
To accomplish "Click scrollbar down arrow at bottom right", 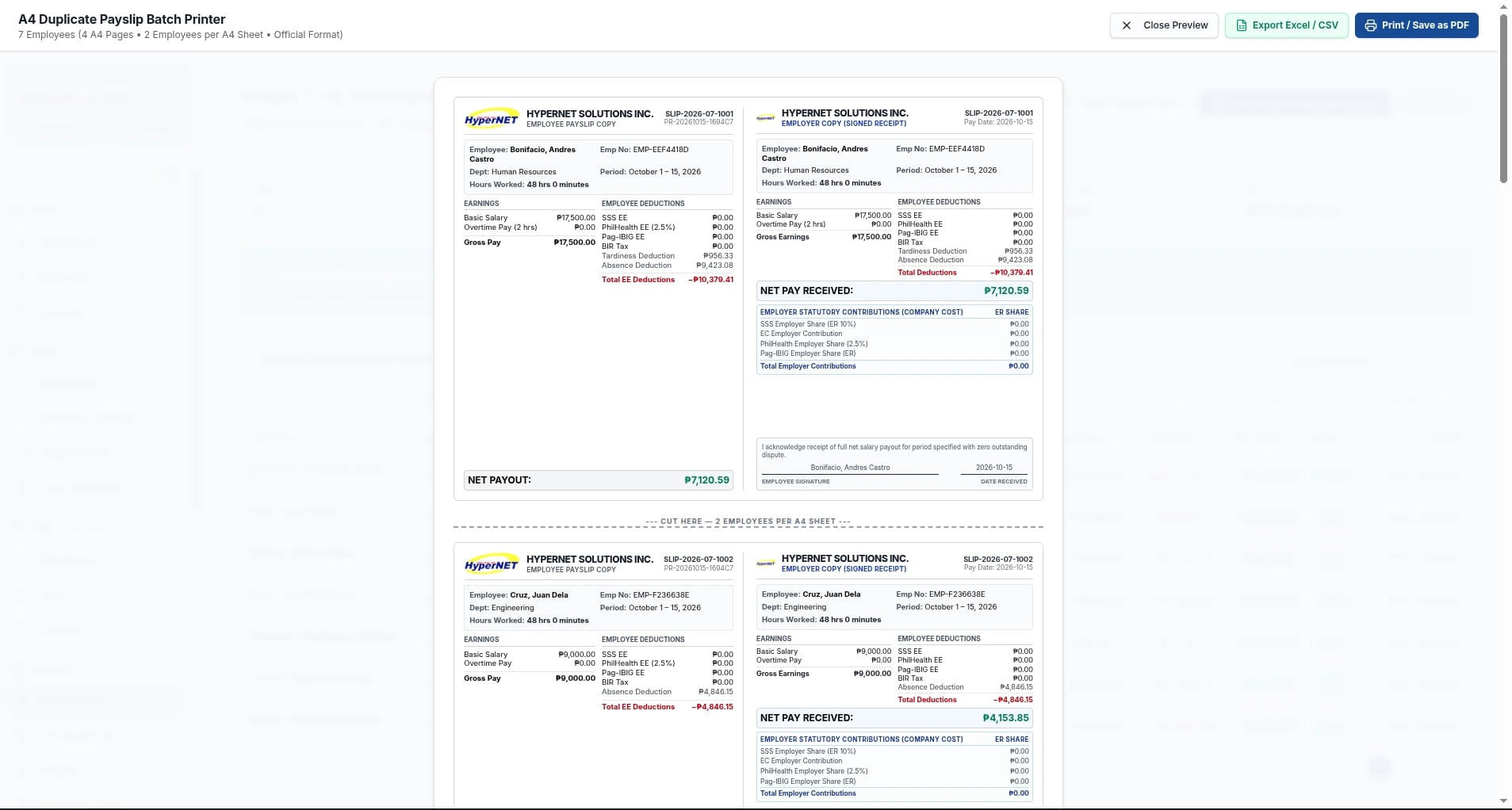I will pos(1504,800).
